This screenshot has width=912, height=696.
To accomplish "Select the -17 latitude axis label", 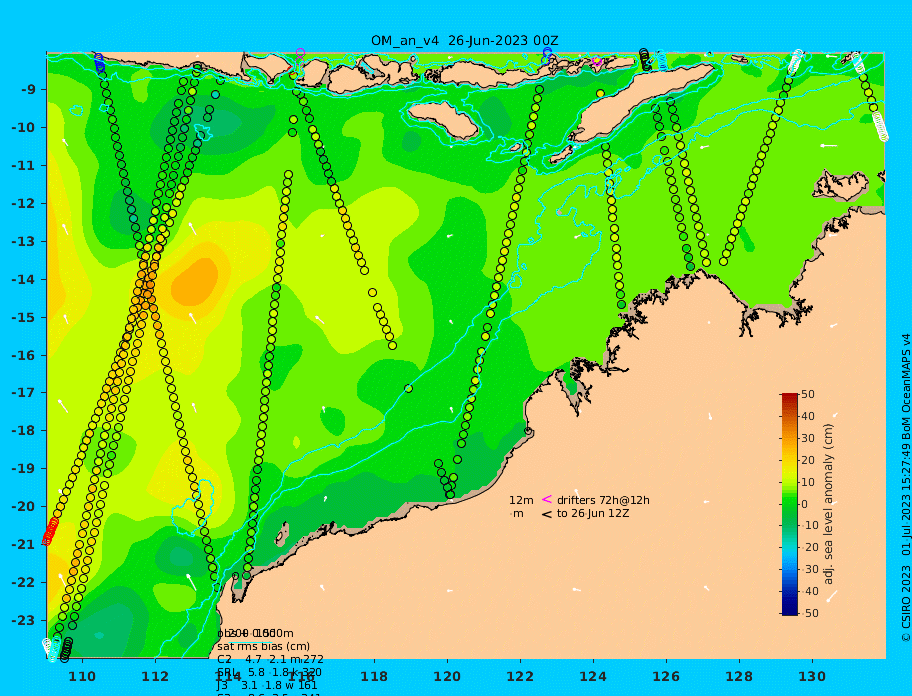I will (x=24, y=393).
